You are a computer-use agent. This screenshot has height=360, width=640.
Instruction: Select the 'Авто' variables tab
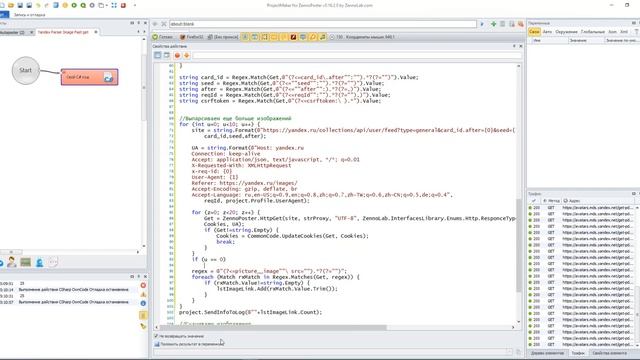pyautogui.click(x=547, y=32)
